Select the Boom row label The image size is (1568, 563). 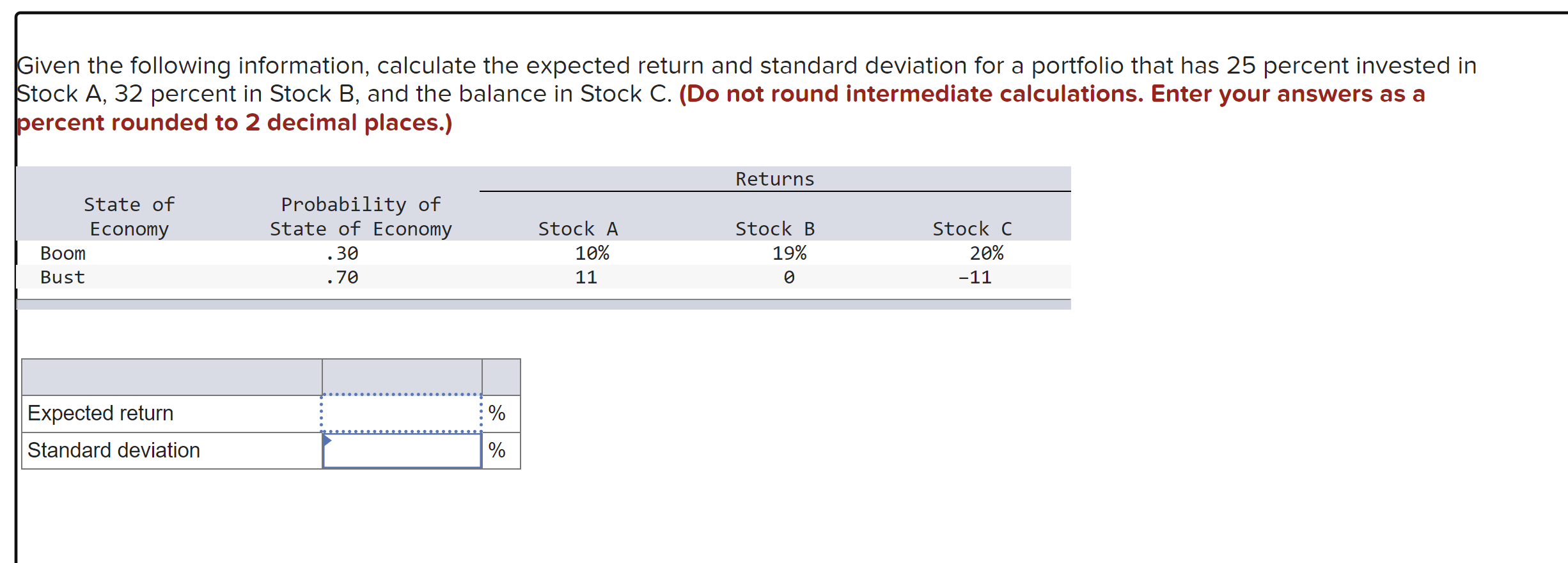pos(63,253)
